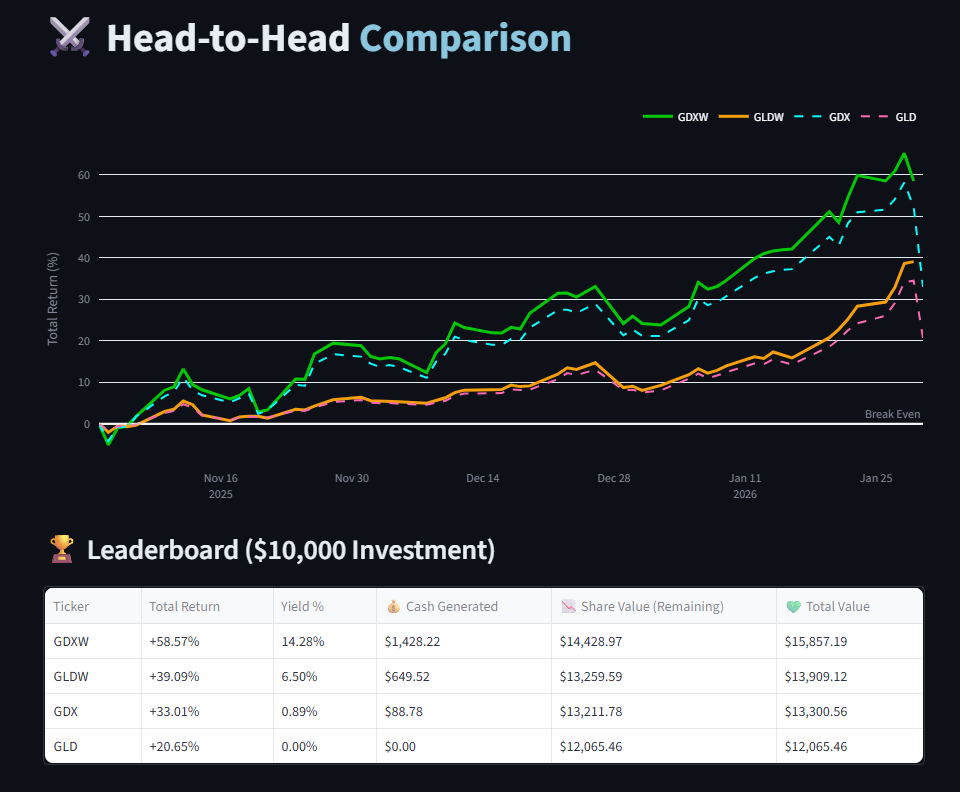Click the chart icon in Share Value header
The width and height of the screenshot is (960, 792).
(569, 607)
